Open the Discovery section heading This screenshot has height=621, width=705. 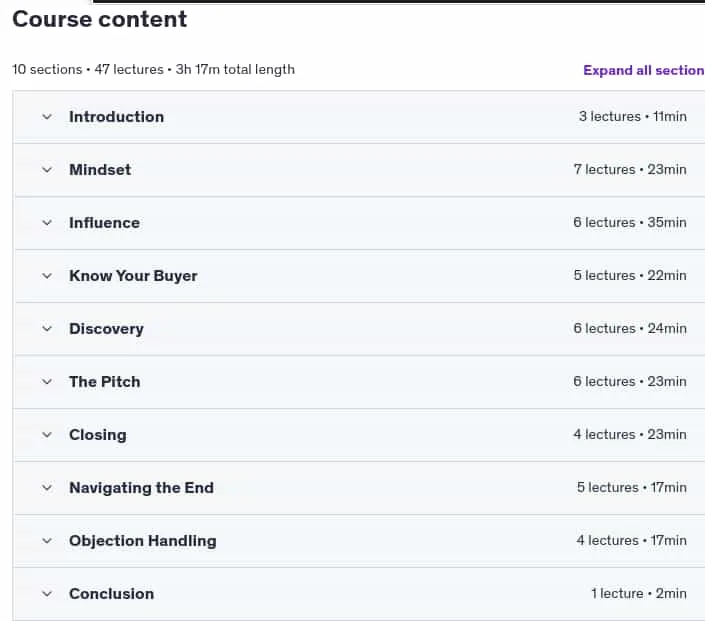[107, 329]
